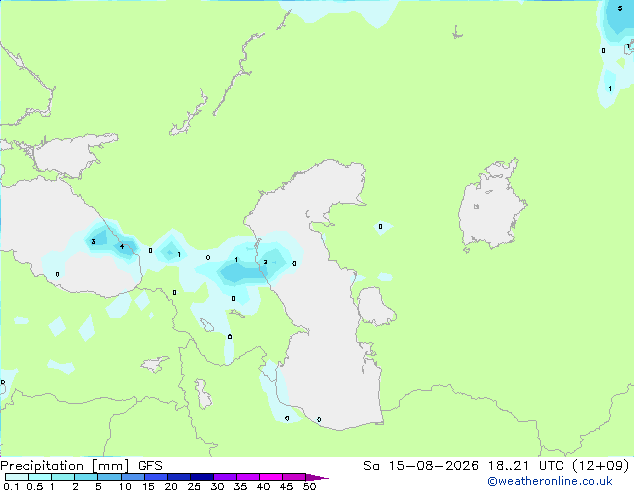Click the 'Precipitation [mm]' title text

(x=65, y=466)
